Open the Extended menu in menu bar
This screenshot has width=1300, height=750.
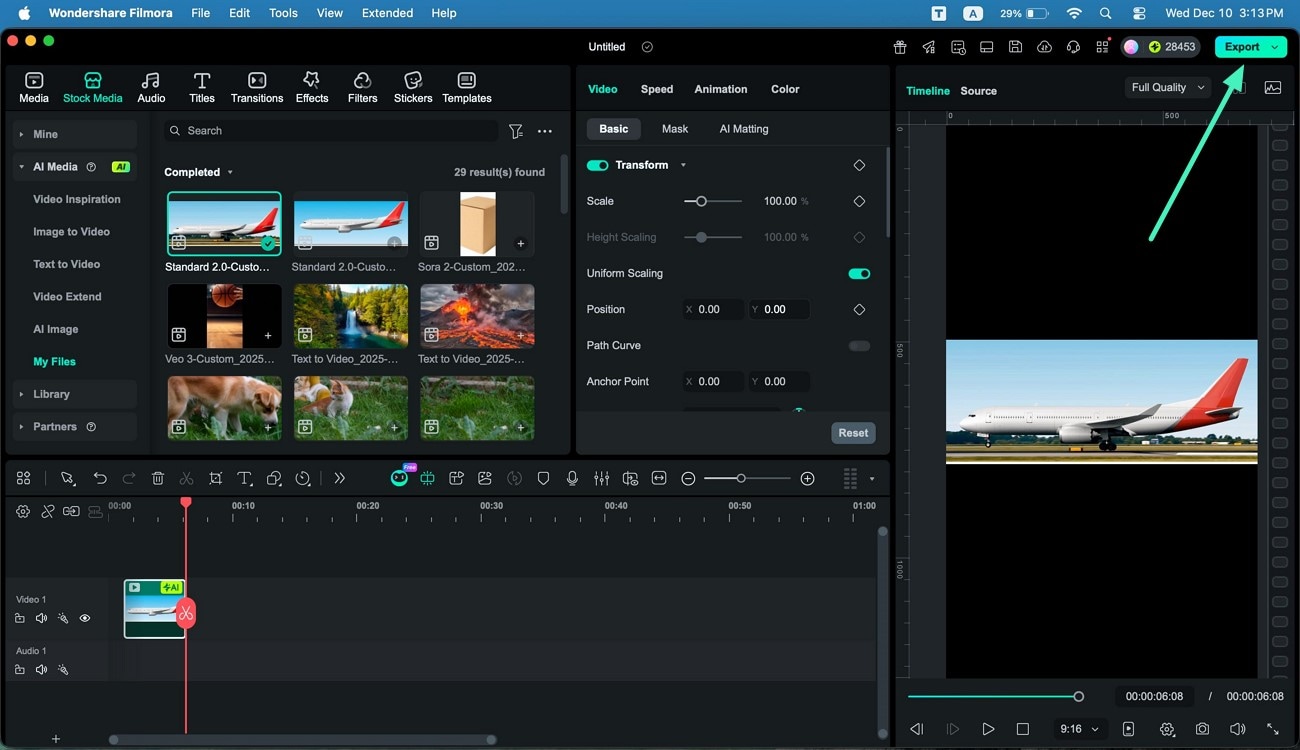(x=386, y=13)
